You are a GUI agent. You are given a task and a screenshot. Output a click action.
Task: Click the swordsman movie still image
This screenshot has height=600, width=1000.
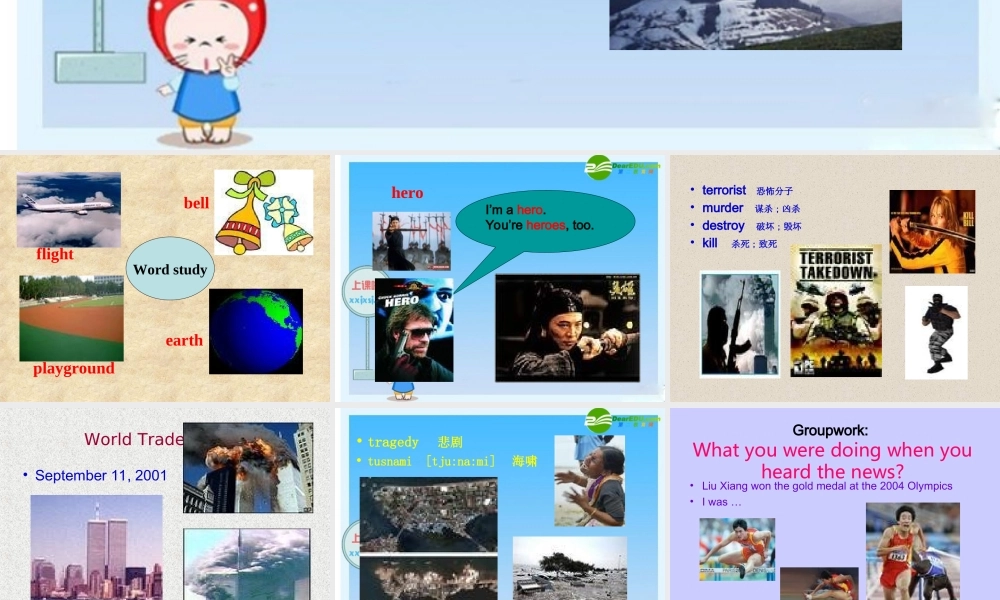click(x=568, y=328)
